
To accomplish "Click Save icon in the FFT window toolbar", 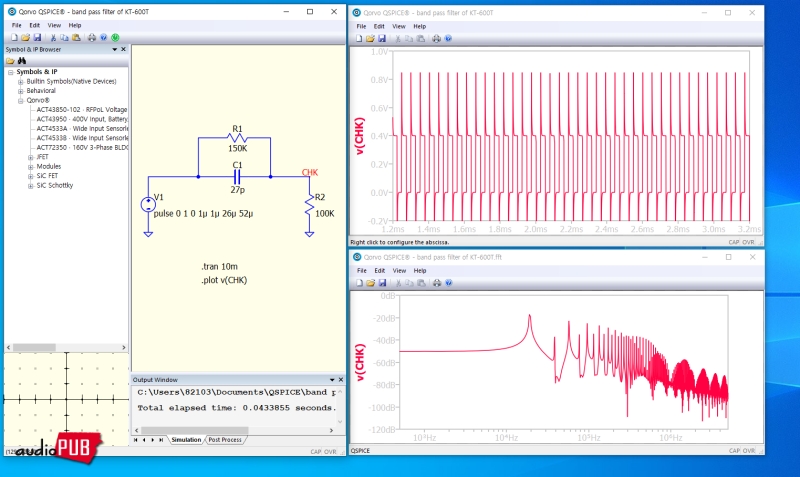I will (x=382, y=283).
